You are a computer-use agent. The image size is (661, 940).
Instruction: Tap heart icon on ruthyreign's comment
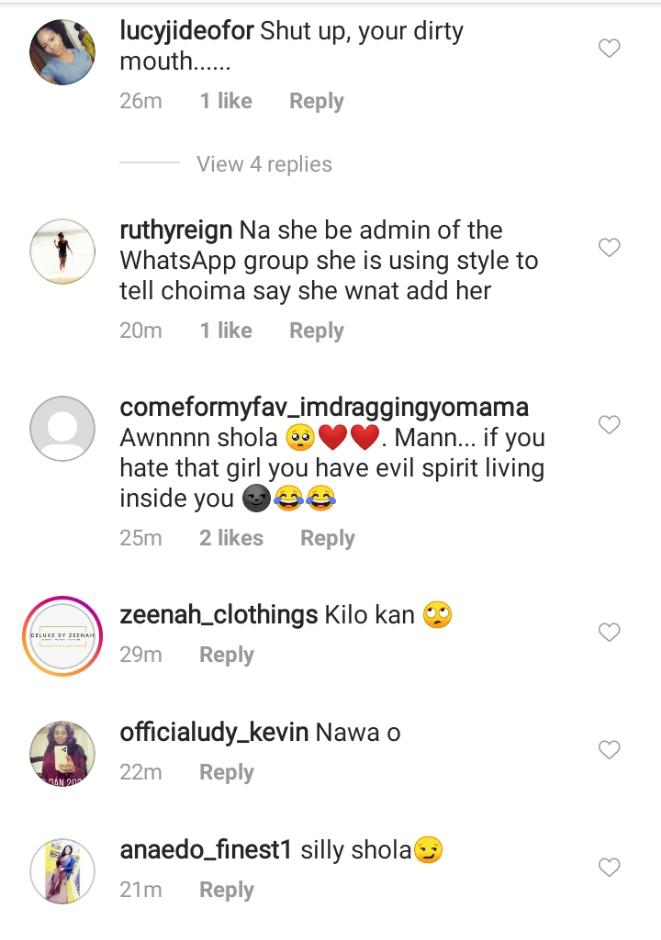[609, 247]
